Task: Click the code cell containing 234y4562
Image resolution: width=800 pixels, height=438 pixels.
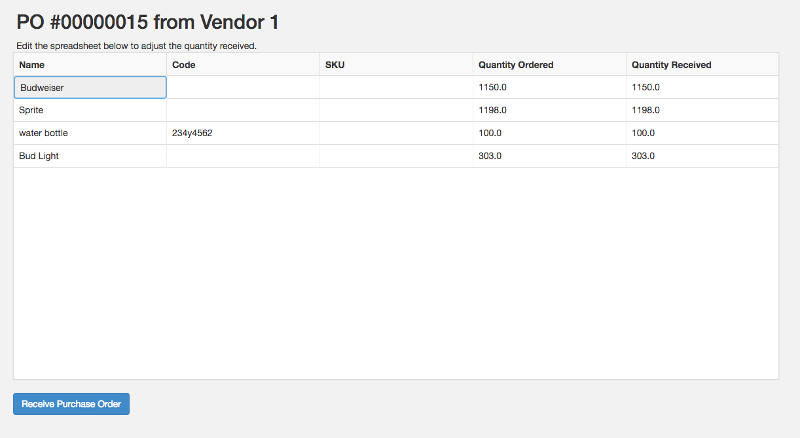Action: click(243, 133)
